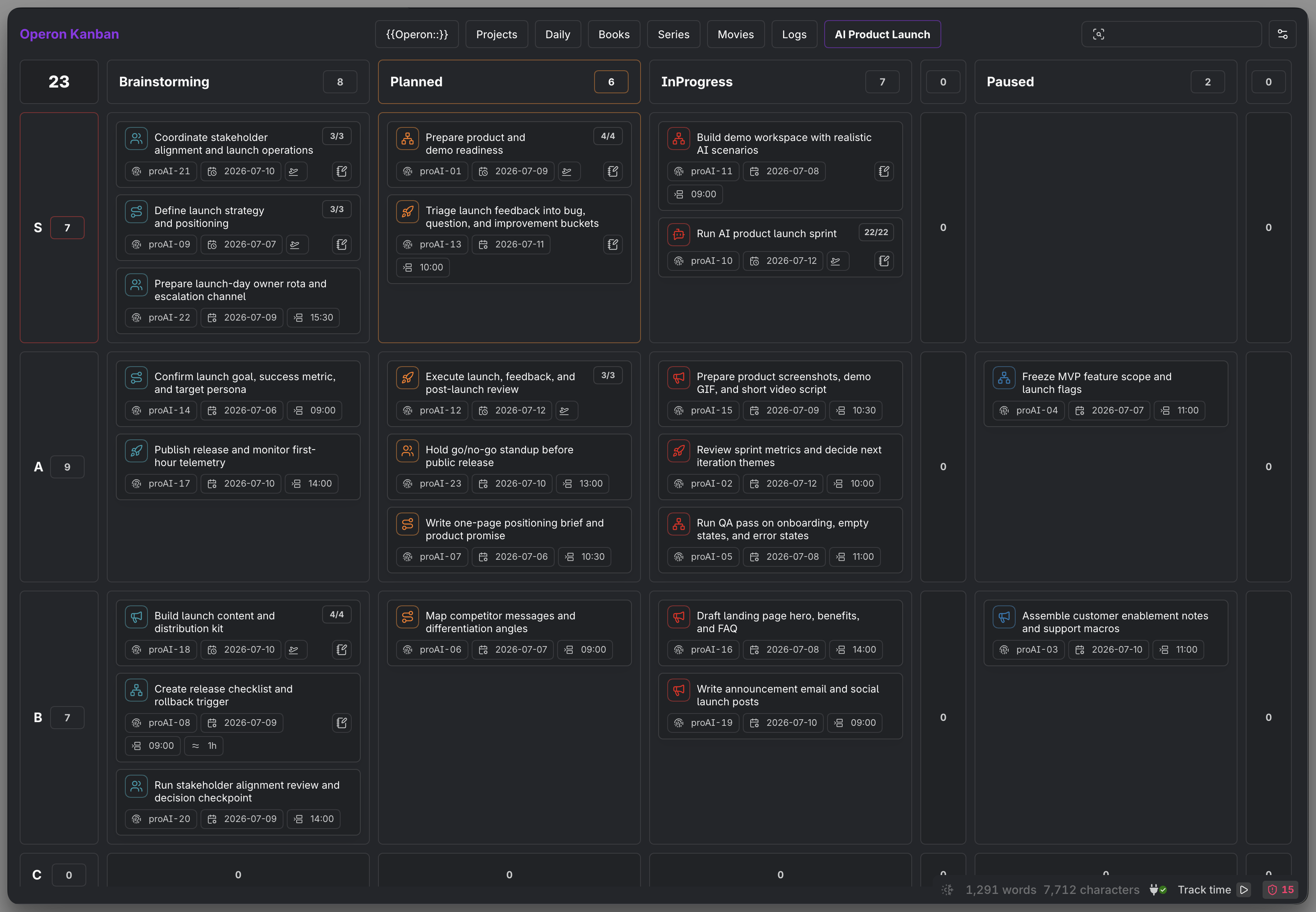Screen dimensions: 1316x912
Task: Click the Brainstorming column header
Action: pyautogui.click(x=238, y=82)
